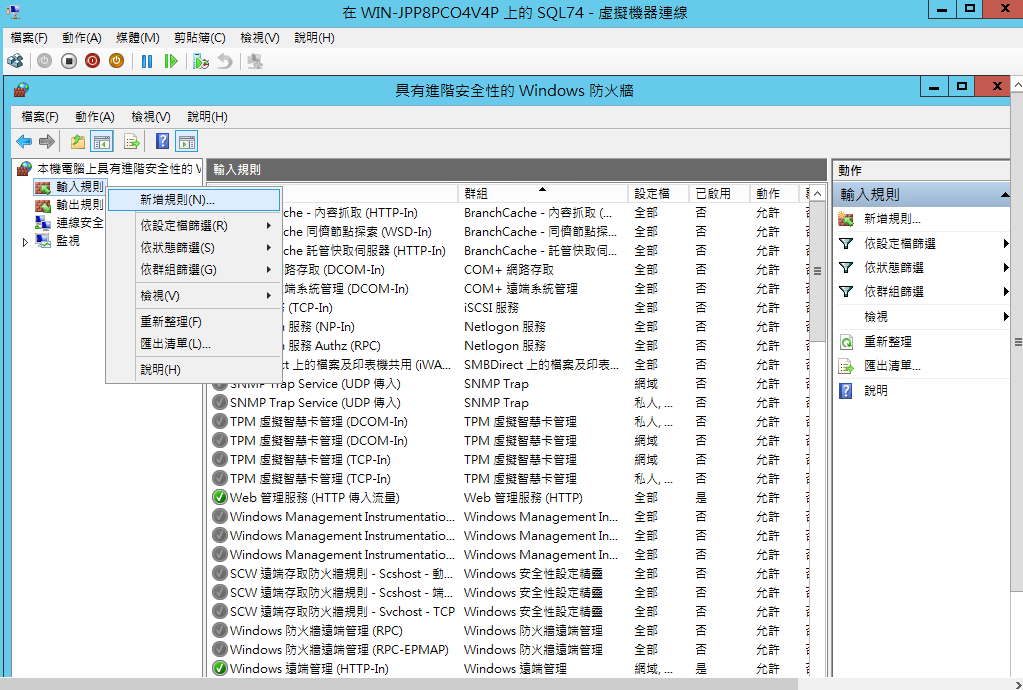This screenshot has height=690, width=1023.
Task: Choose 重新整理(F) from the context menu
Action: click(194, 322)
